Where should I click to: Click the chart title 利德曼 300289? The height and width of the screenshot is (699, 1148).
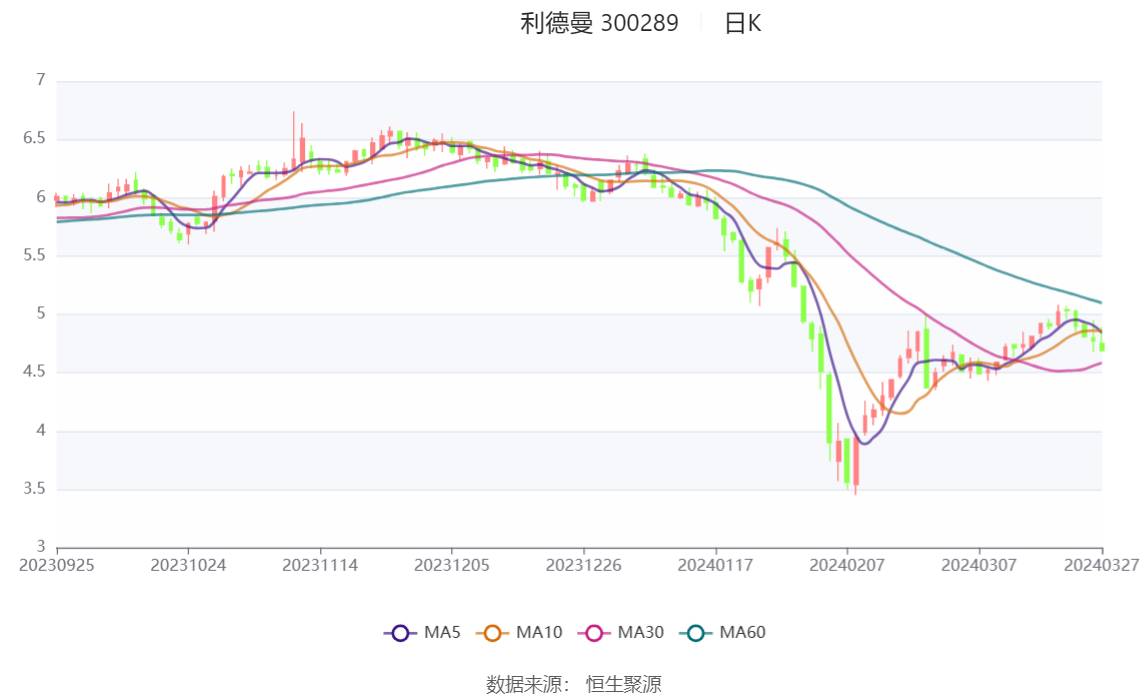599,23
